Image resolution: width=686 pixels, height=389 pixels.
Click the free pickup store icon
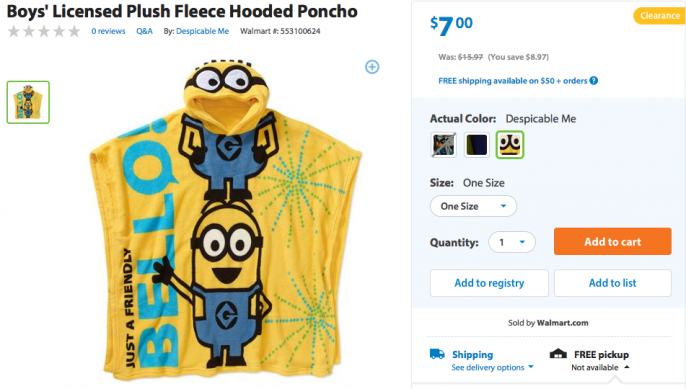tap(558, 353)
